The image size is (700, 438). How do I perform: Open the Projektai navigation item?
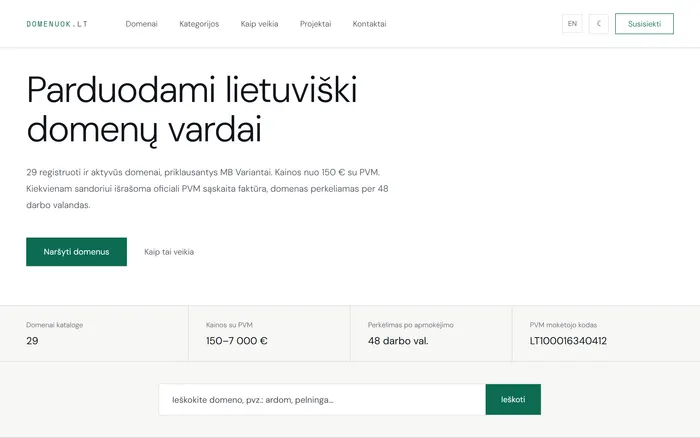[x=316, y=24]
